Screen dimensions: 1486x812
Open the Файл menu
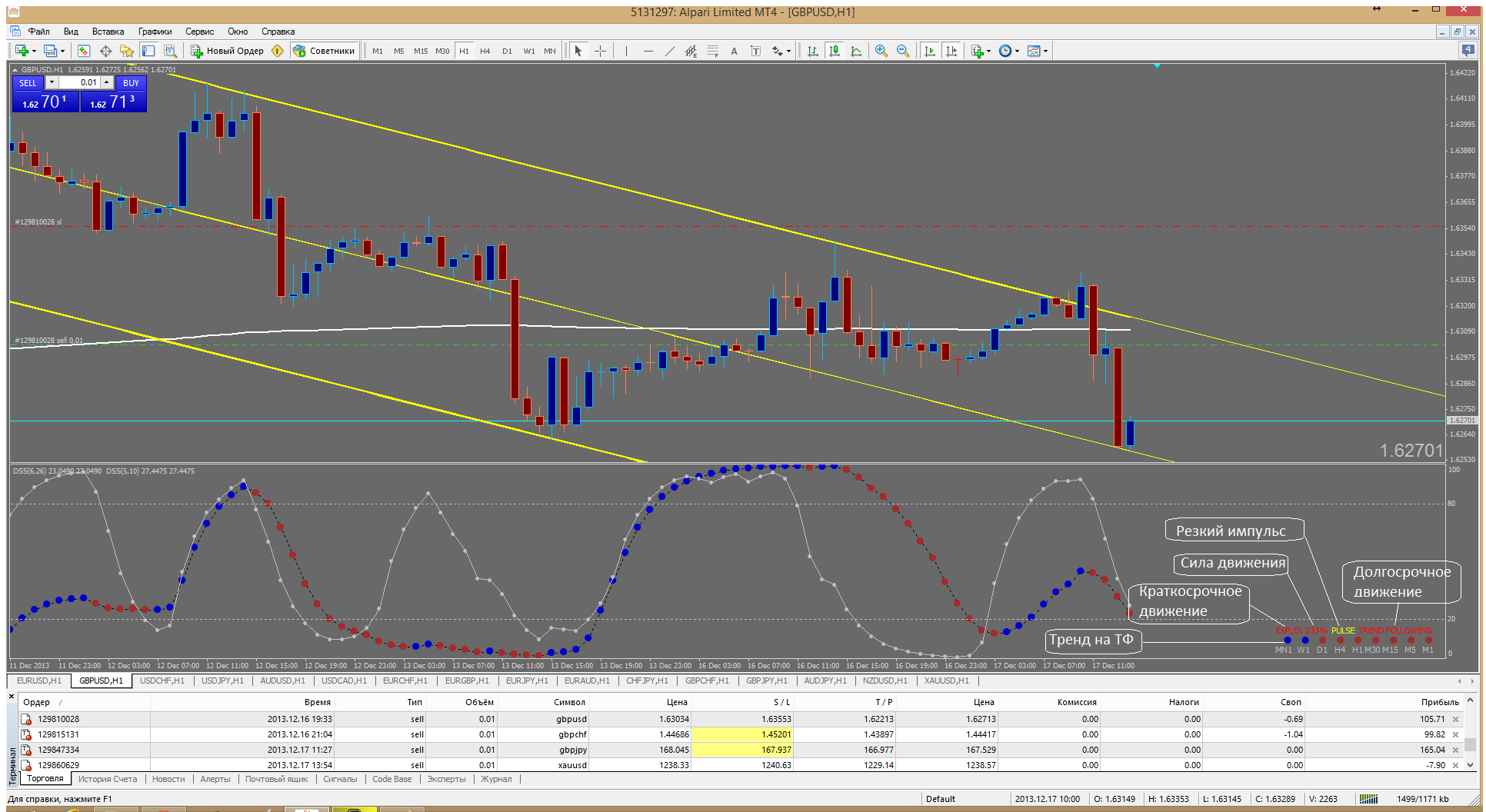[x=38, y=32]
